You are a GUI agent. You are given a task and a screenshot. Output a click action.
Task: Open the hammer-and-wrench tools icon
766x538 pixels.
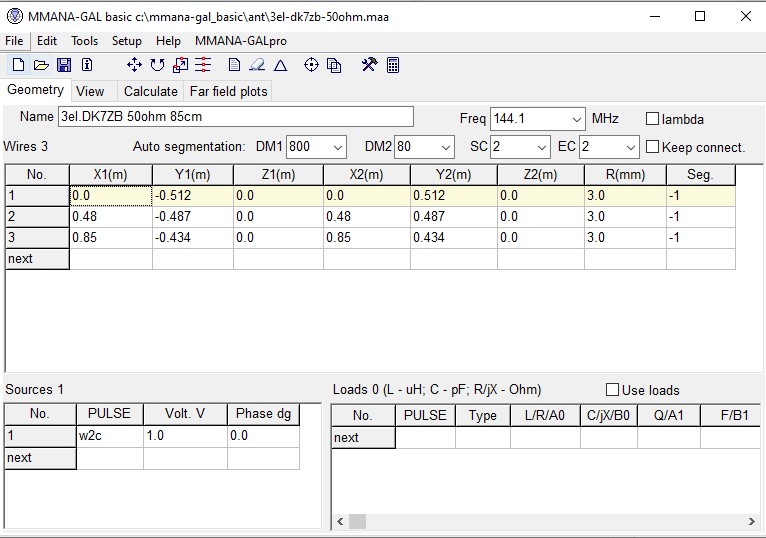369,65
